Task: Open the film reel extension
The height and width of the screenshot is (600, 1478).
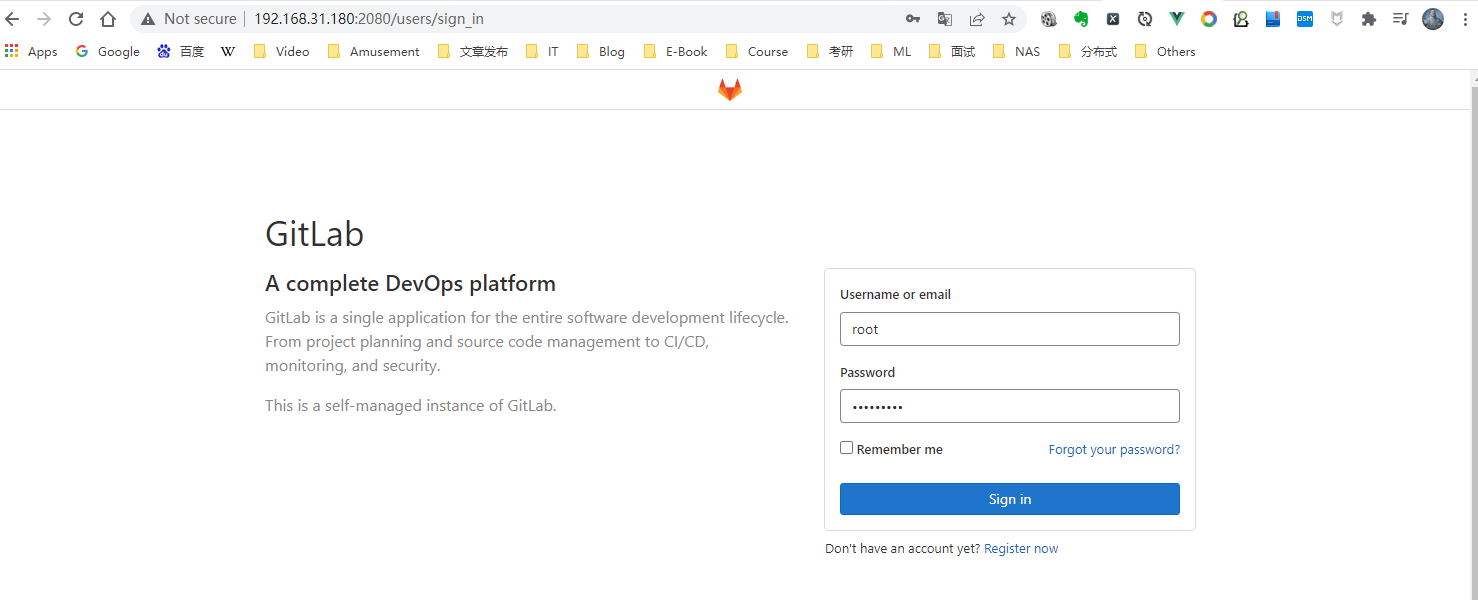Action: (1049, 19)
